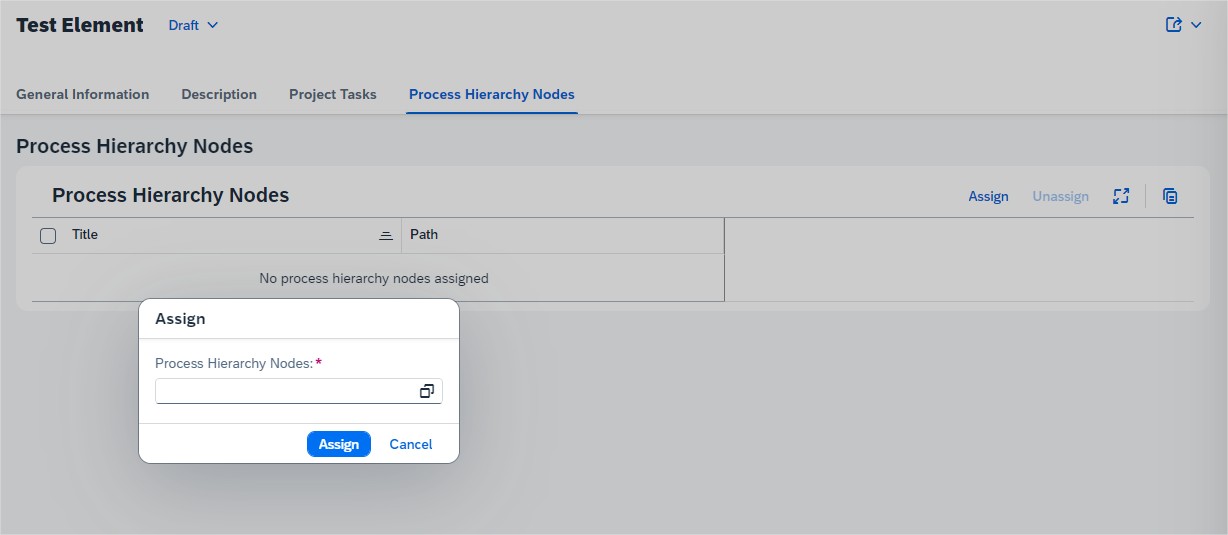Click the Title column header
1228x535 pixels.
click(x=85, y=235)
